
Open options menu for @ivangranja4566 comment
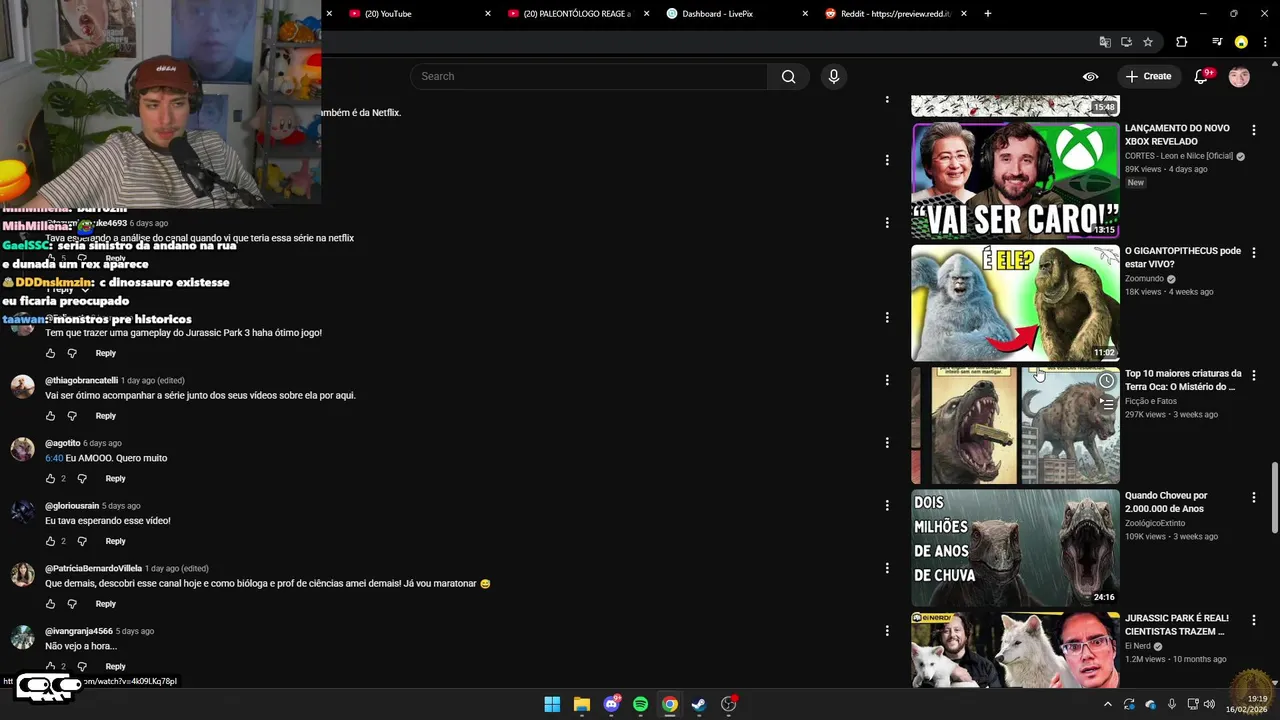(x=887, y=631)
